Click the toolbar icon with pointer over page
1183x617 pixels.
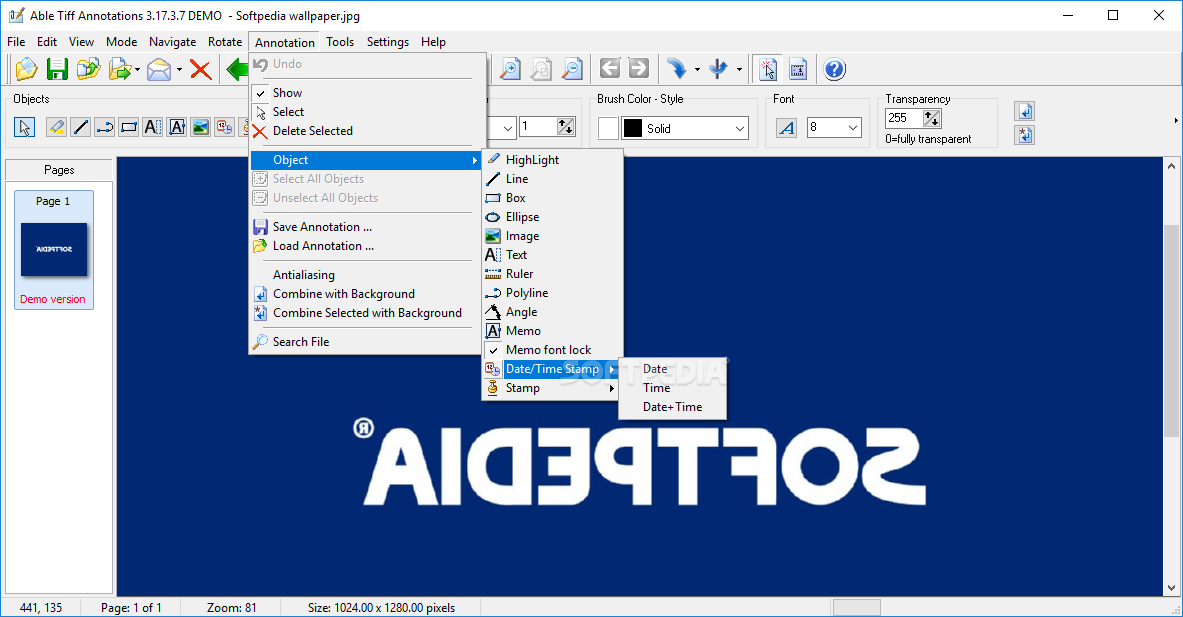[768, 69]
